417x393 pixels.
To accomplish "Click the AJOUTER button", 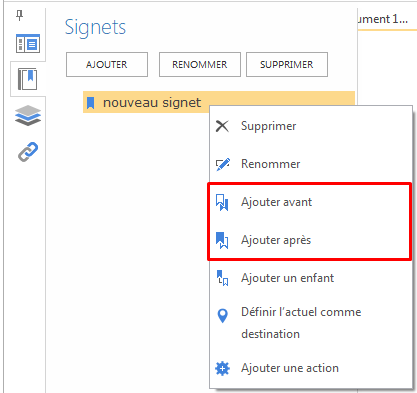I will 107,64.
